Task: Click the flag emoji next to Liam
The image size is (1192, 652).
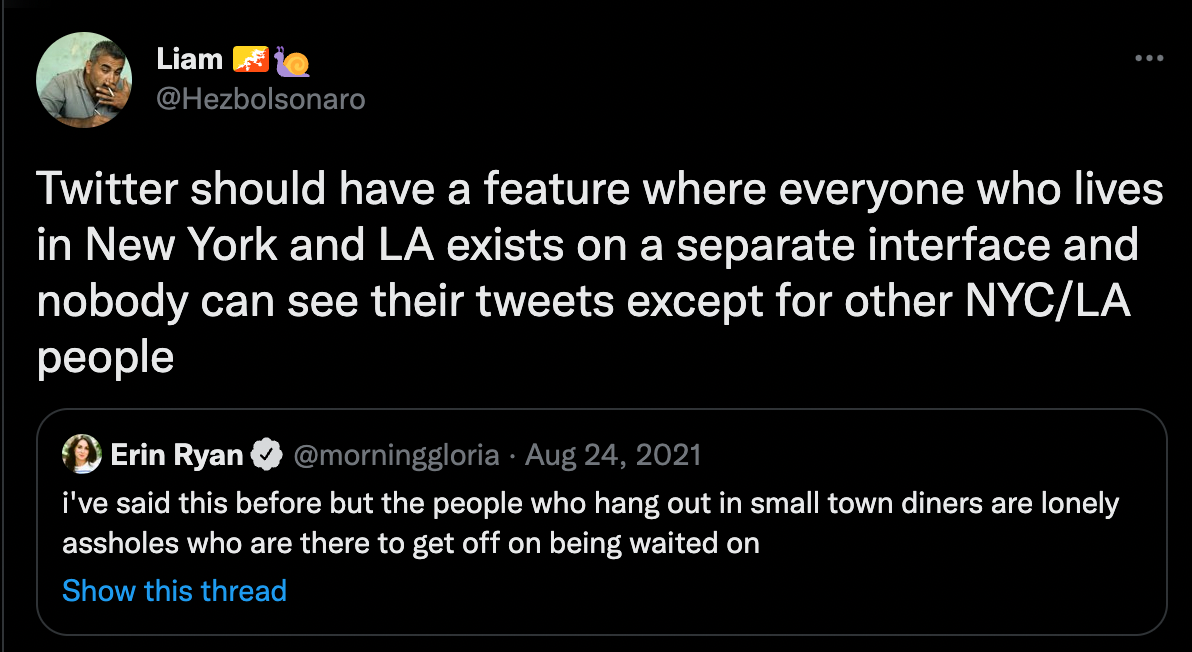Action: [x=251, y=61]
